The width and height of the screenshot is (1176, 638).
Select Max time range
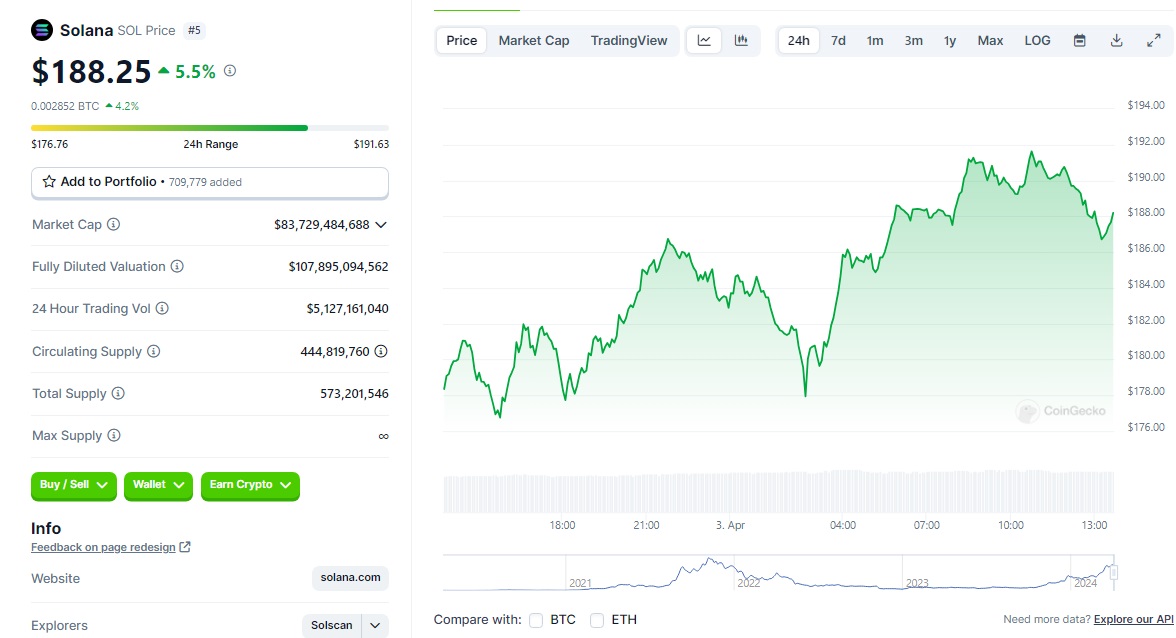(990, 40)
